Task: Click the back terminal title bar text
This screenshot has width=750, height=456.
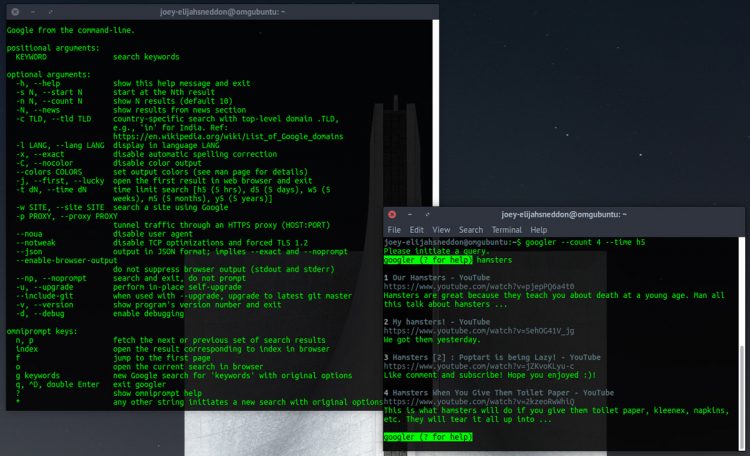Action: [x=222, y=11]
